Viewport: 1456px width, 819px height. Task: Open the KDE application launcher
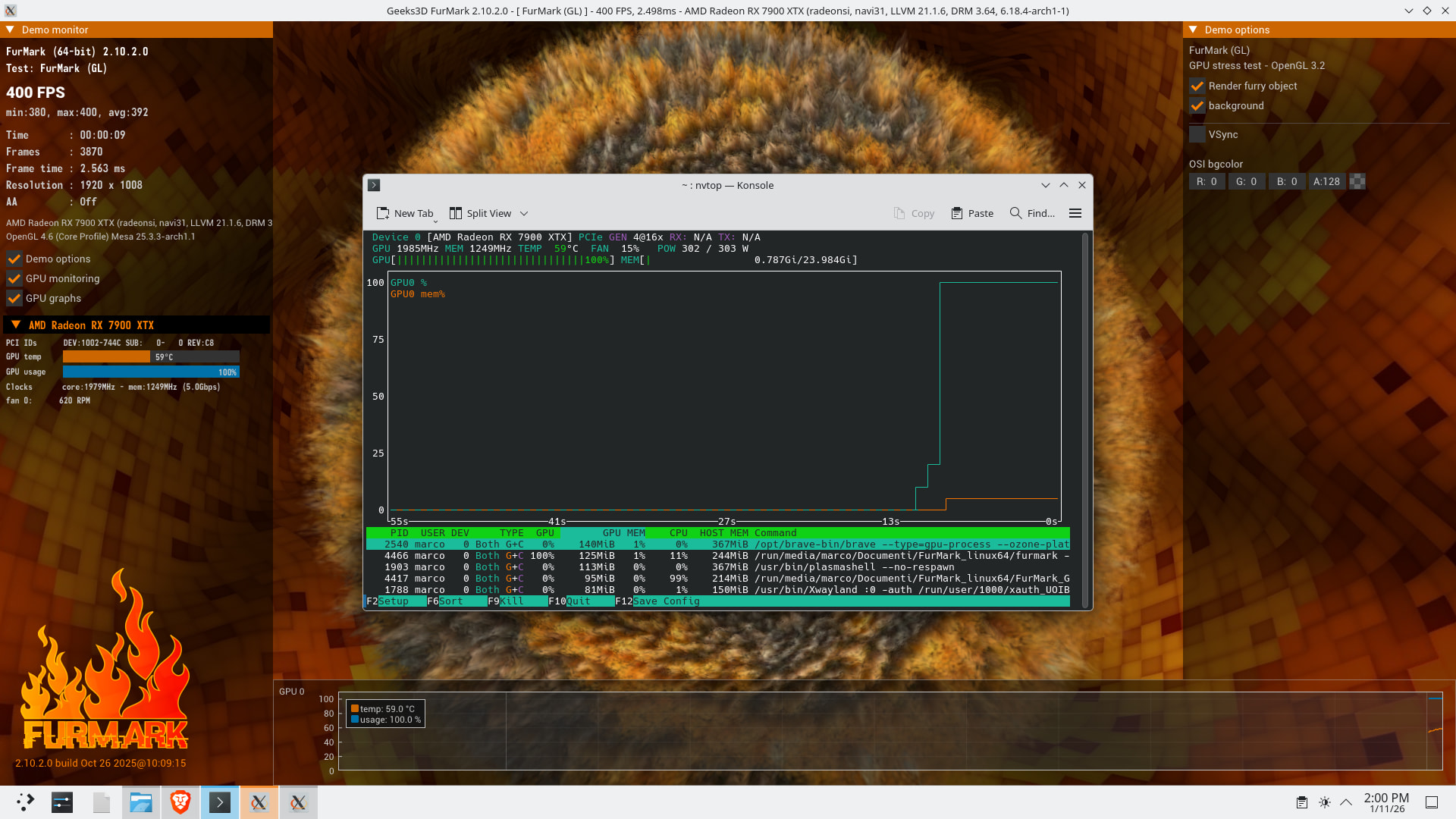(x=25, y=802)
